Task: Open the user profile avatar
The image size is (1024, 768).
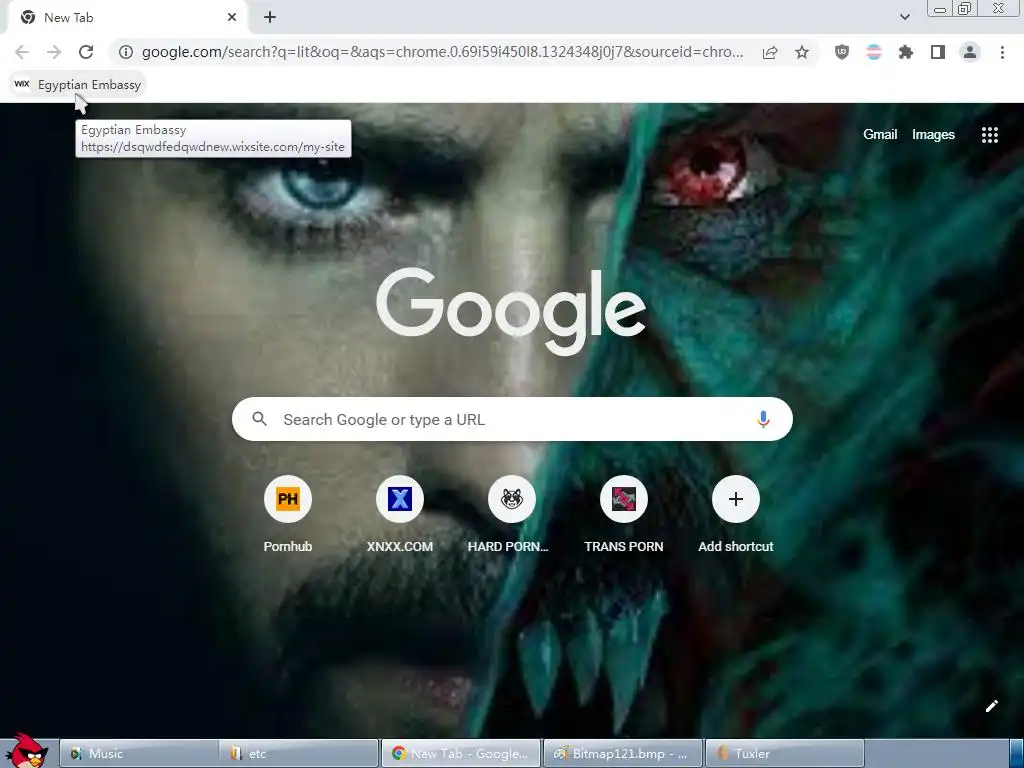Action: [x=970, y=52]
